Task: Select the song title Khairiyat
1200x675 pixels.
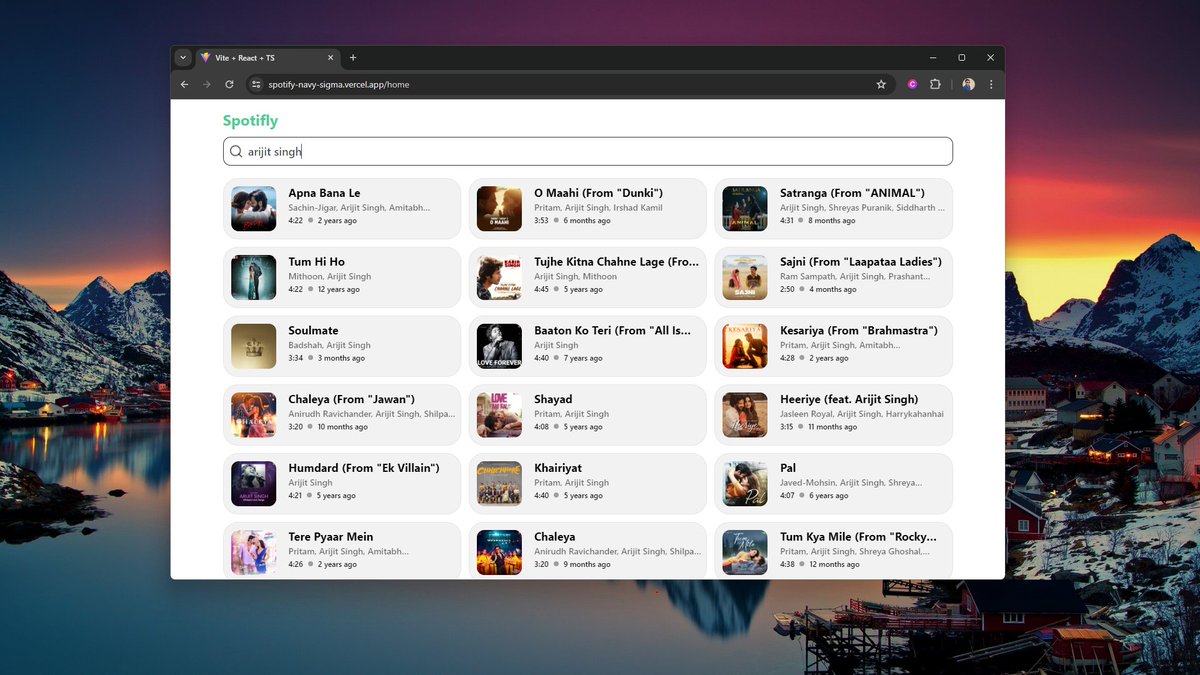Action: (558, 468)
